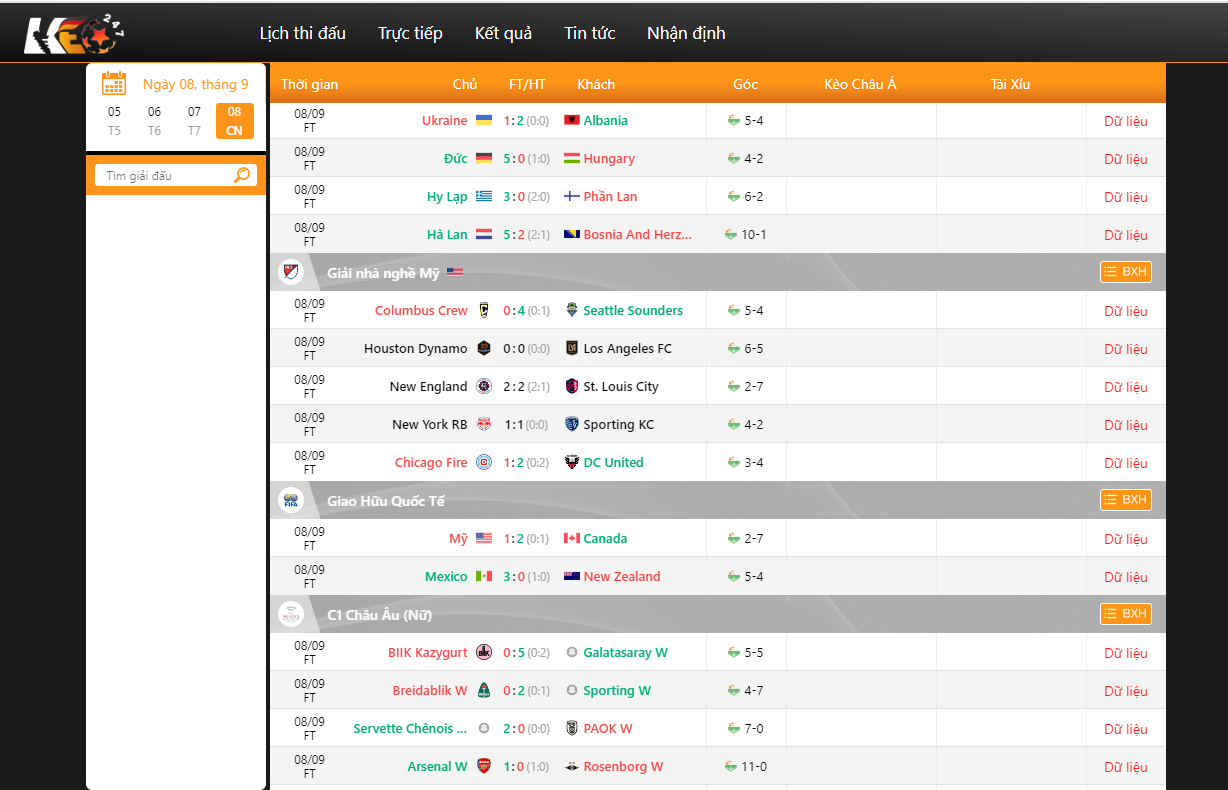Click the Los Angeles FC crest
1228x790 pixels.
(x=572, y=348)
